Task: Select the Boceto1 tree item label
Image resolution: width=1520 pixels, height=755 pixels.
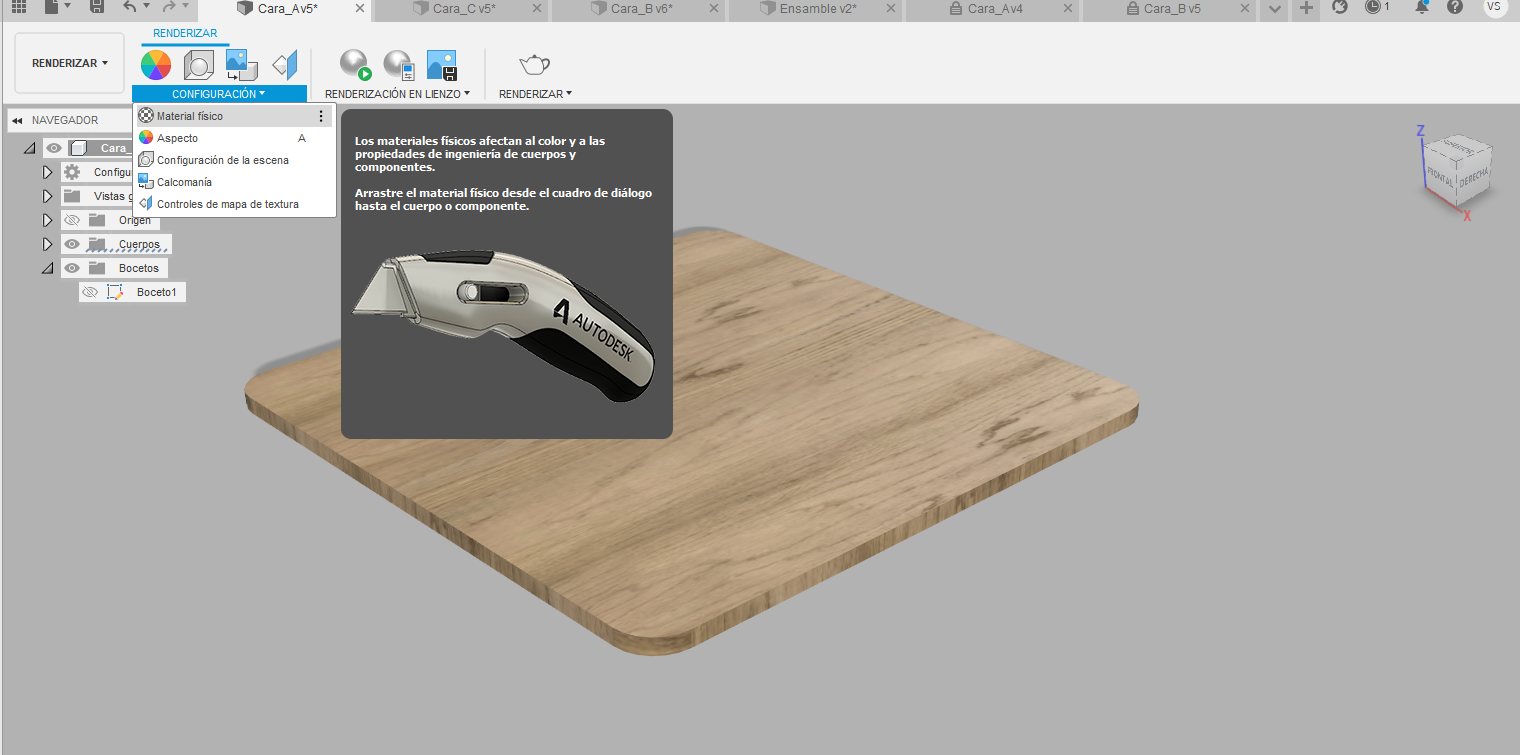Action: 156,292
